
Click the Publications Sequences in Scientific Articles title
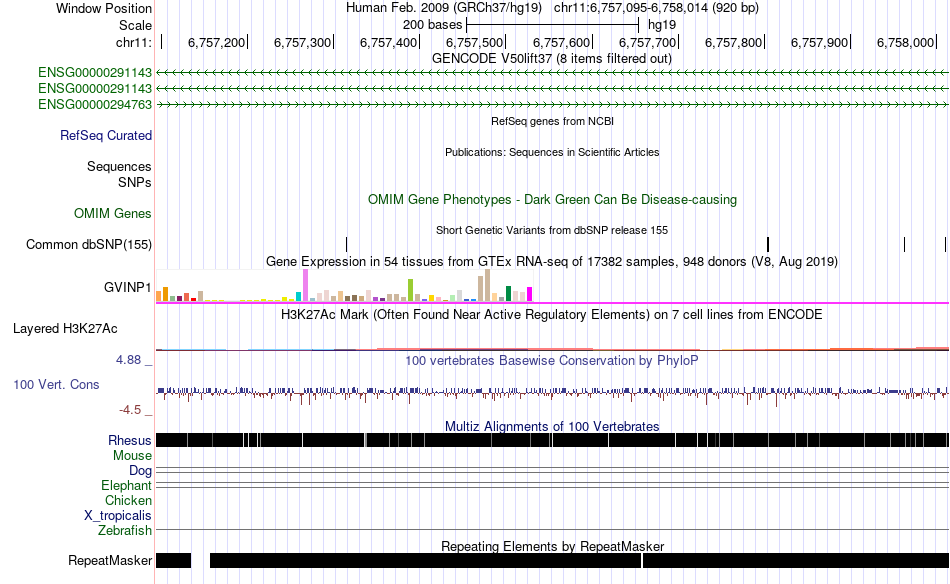tap(552, 152)
